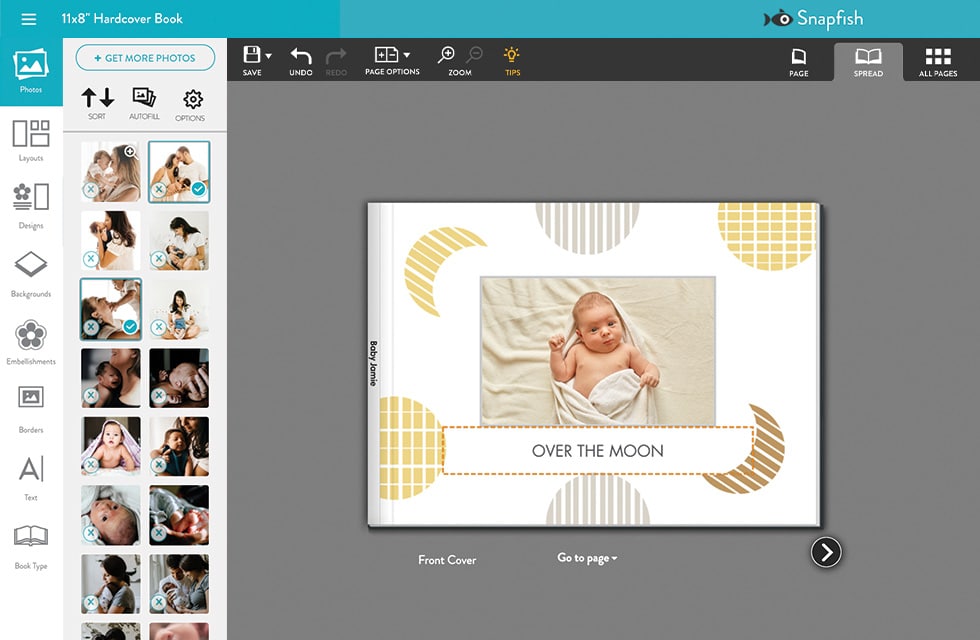Switch to the Page view tab
This screenshot has width=980, height=640.
(798, 60)
